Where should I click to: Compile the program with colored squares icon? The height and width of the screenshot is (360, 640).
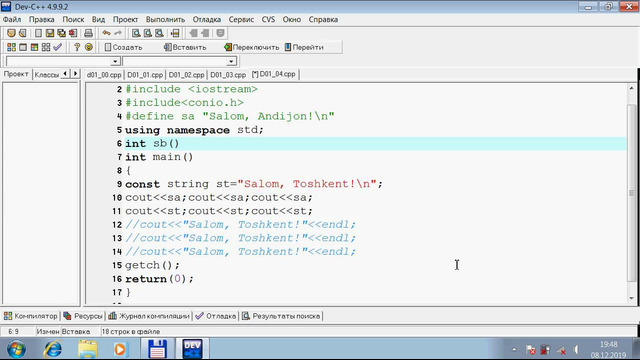tap(11, 47)
